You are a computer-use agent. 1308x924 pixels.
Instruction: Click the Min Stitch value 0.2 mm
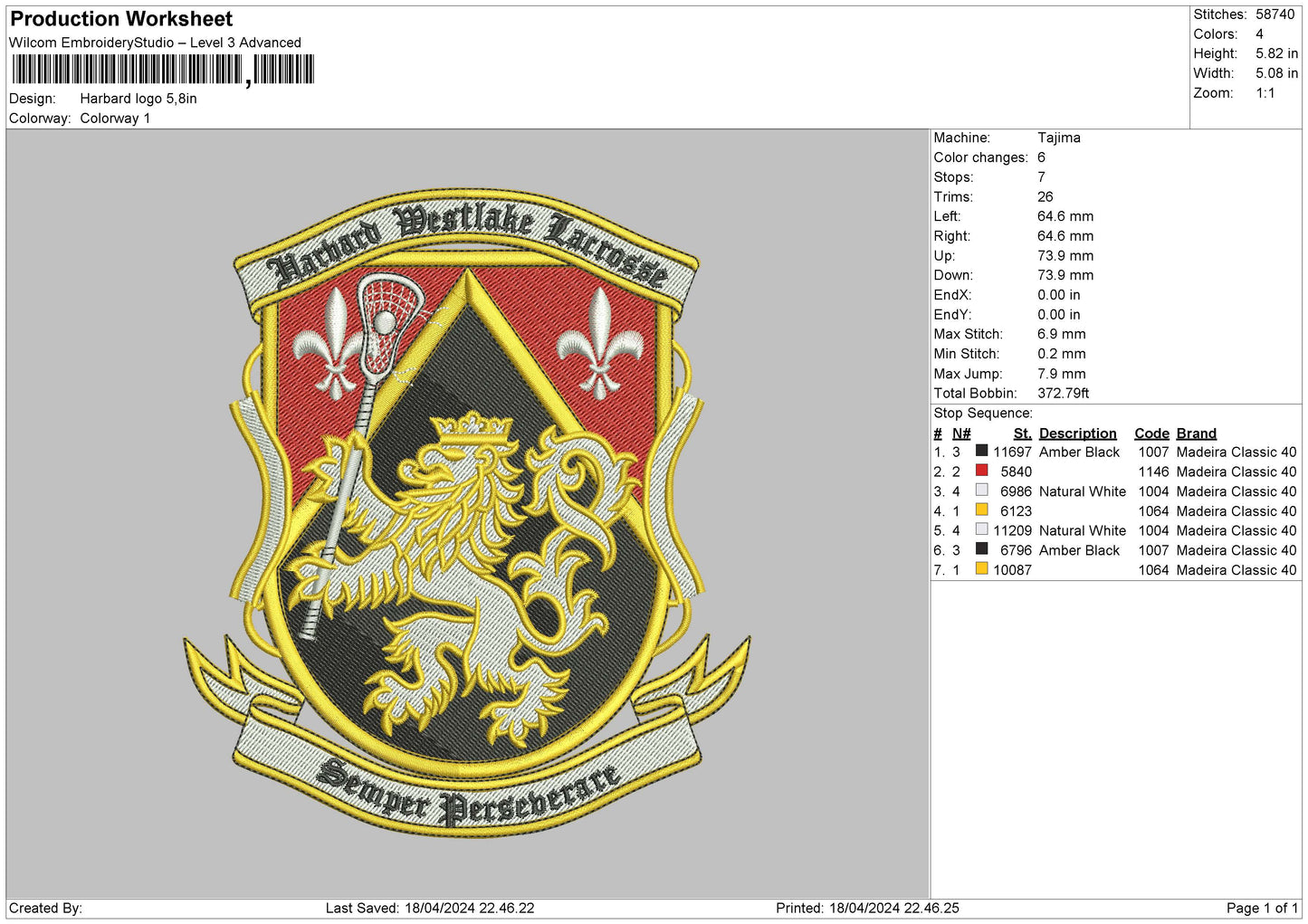click(x=1062, y=354)
